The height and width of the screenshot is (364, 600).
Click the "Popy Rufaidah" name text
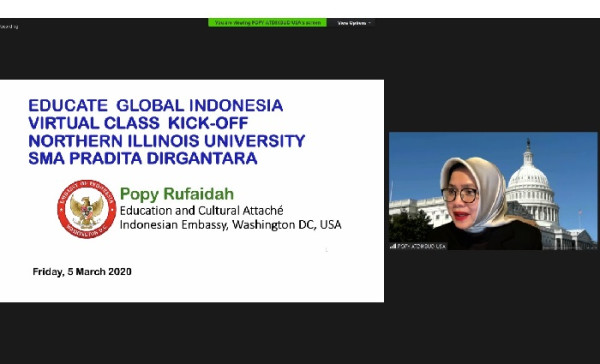177,194
